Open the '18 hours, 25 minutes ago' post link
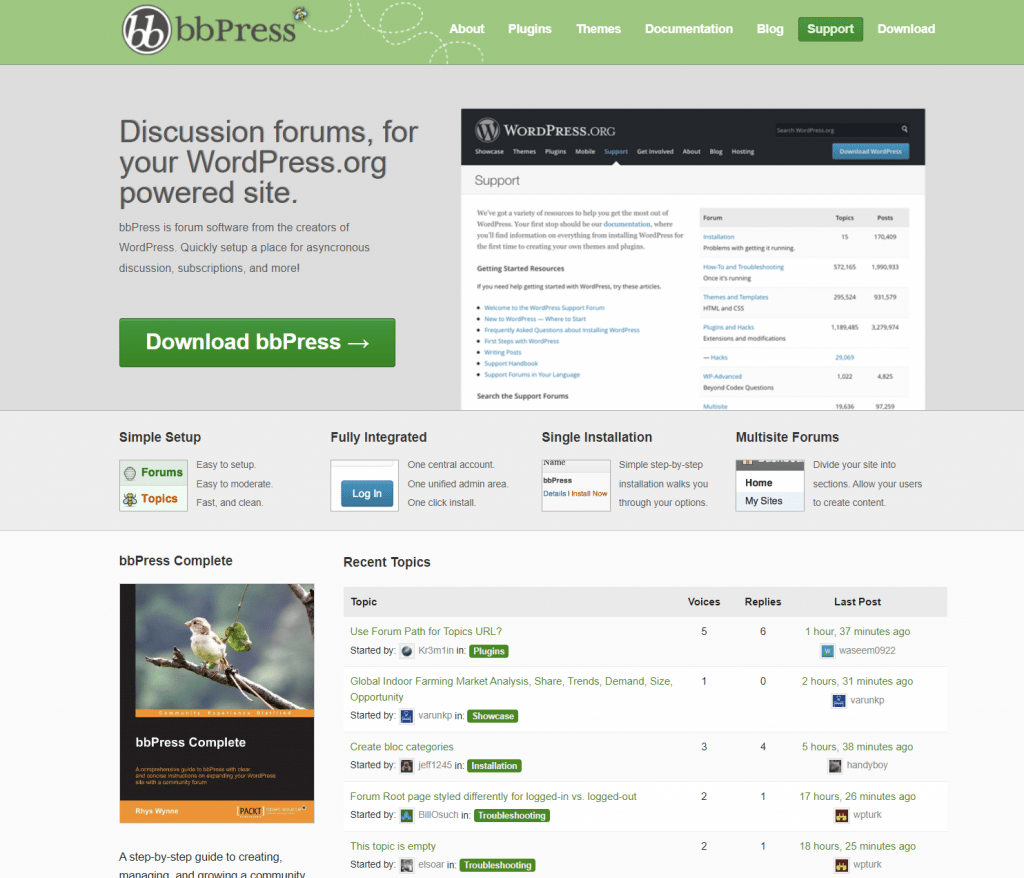The width and height of the screenshot is (1024, 878). (857, 845)
